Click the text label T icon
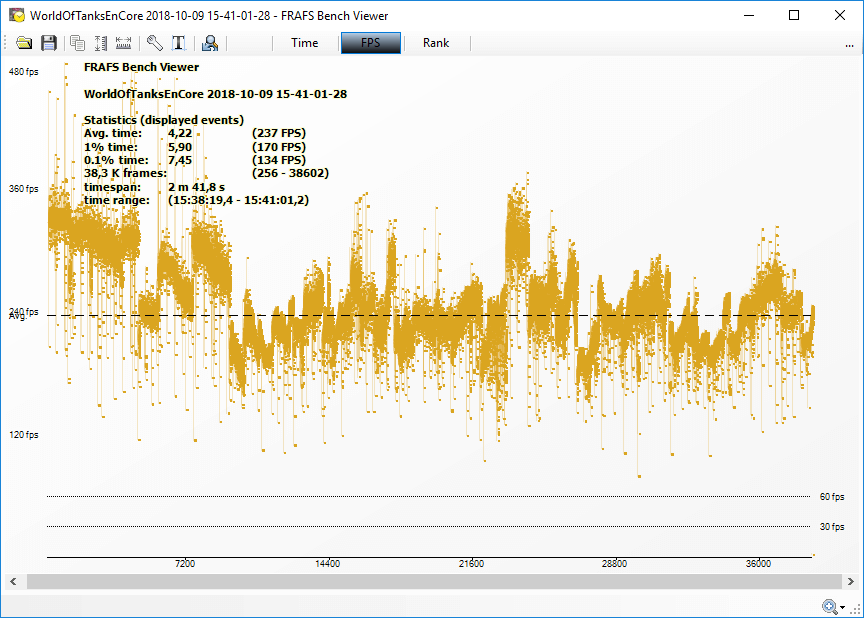Image resolution: width=864 pixels, height=618 pixels. 179,43
